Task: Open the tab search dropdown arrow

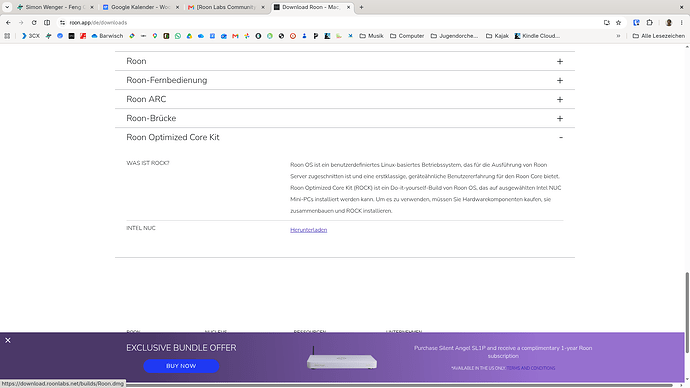Action: click(7, 7)
